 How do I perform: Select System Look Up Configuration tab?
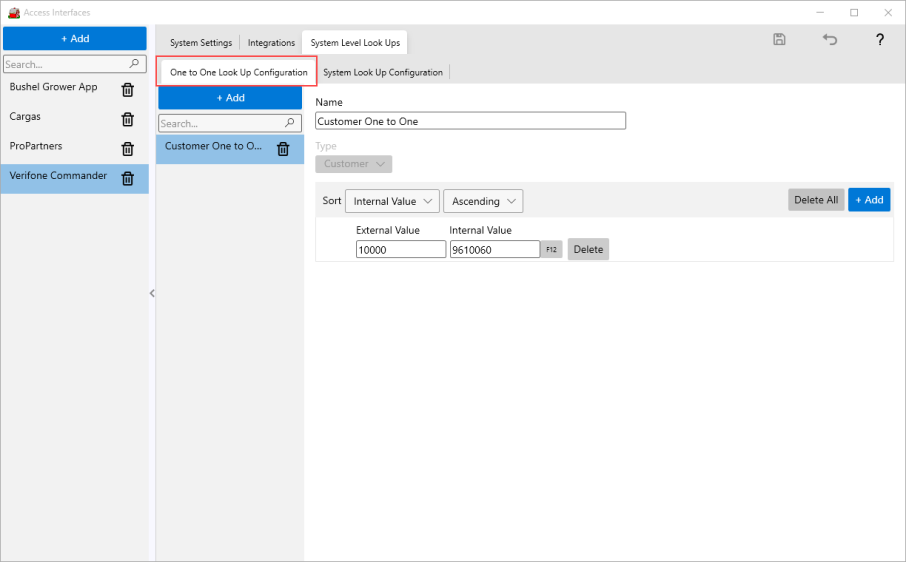(382, 72)
